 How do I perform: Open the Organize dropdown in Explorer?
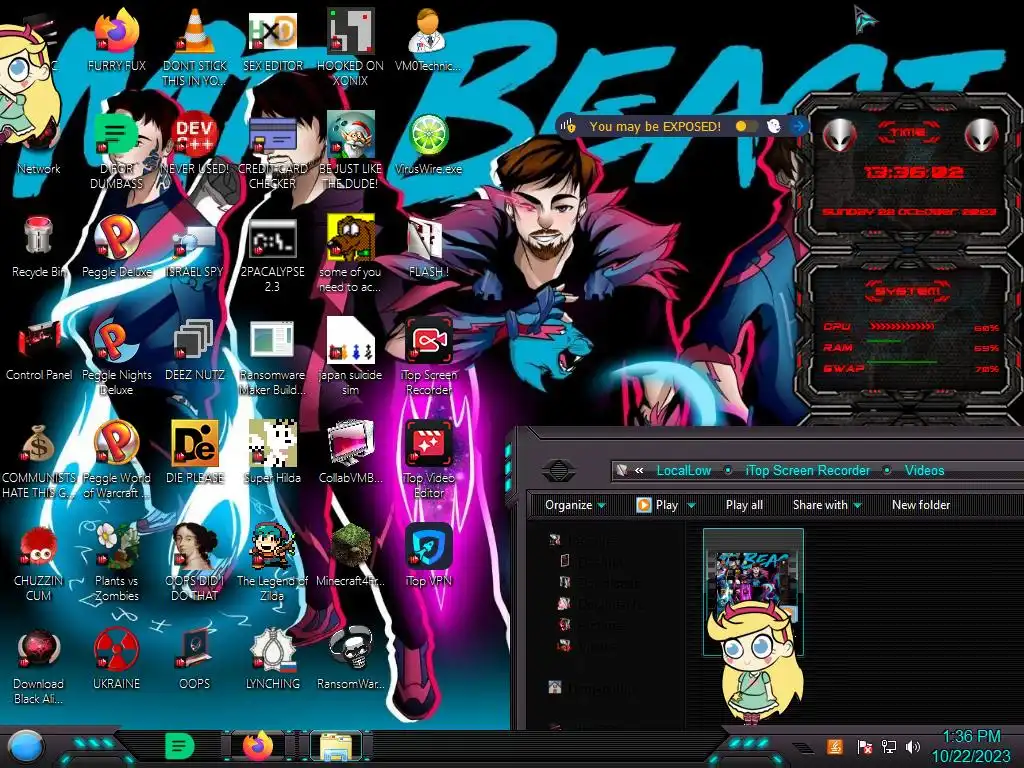click(x=575, y=505)
